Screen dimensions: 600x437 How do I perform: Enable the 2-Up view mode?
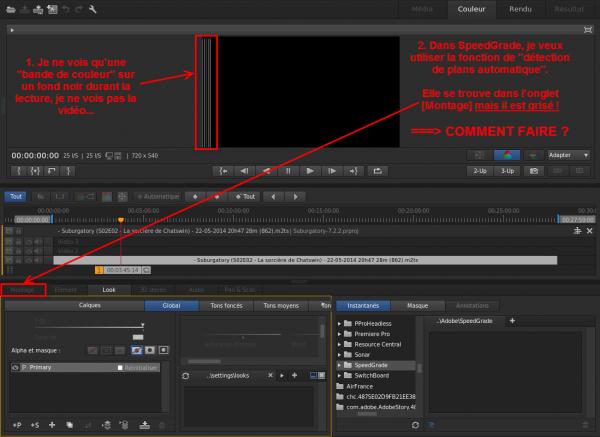coord(481,171)
